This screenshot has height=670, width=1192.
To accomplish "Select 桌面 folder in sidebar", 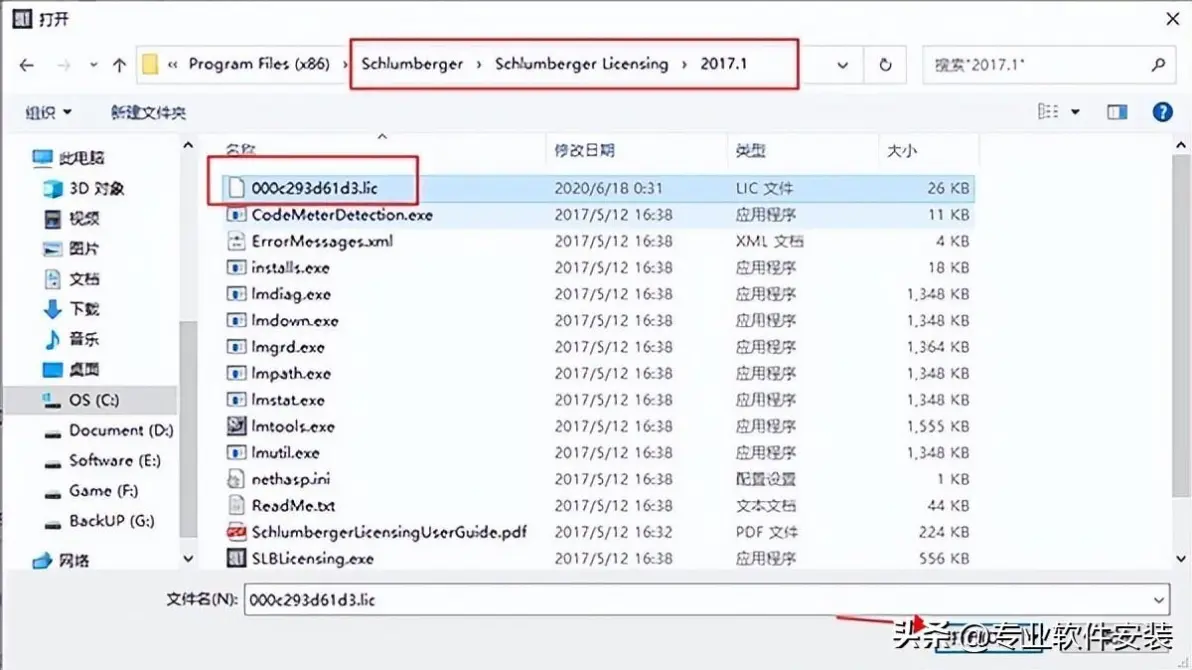I will click(x=71, y=370).
